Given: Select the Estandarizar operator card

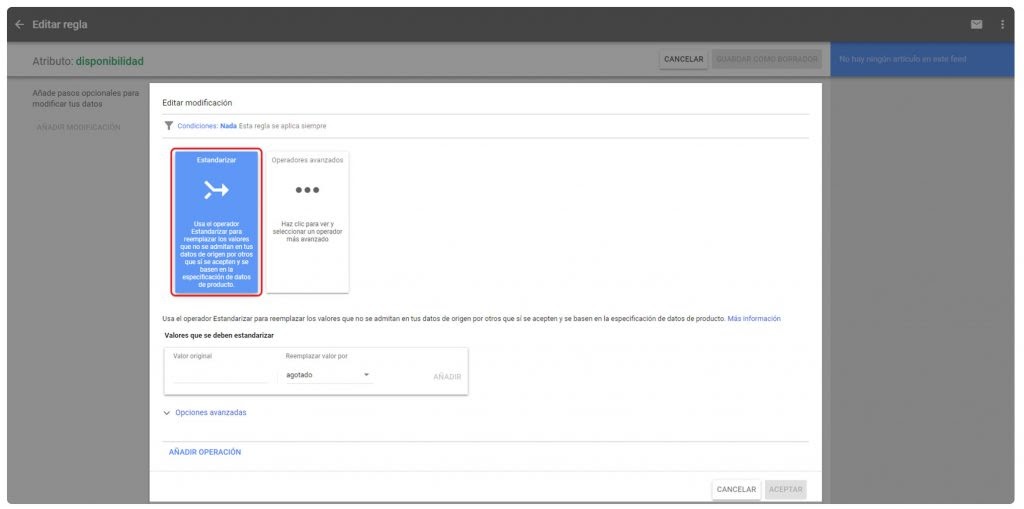Looking at the screenshot, I should pyautogui.click(x=217, y=222).
